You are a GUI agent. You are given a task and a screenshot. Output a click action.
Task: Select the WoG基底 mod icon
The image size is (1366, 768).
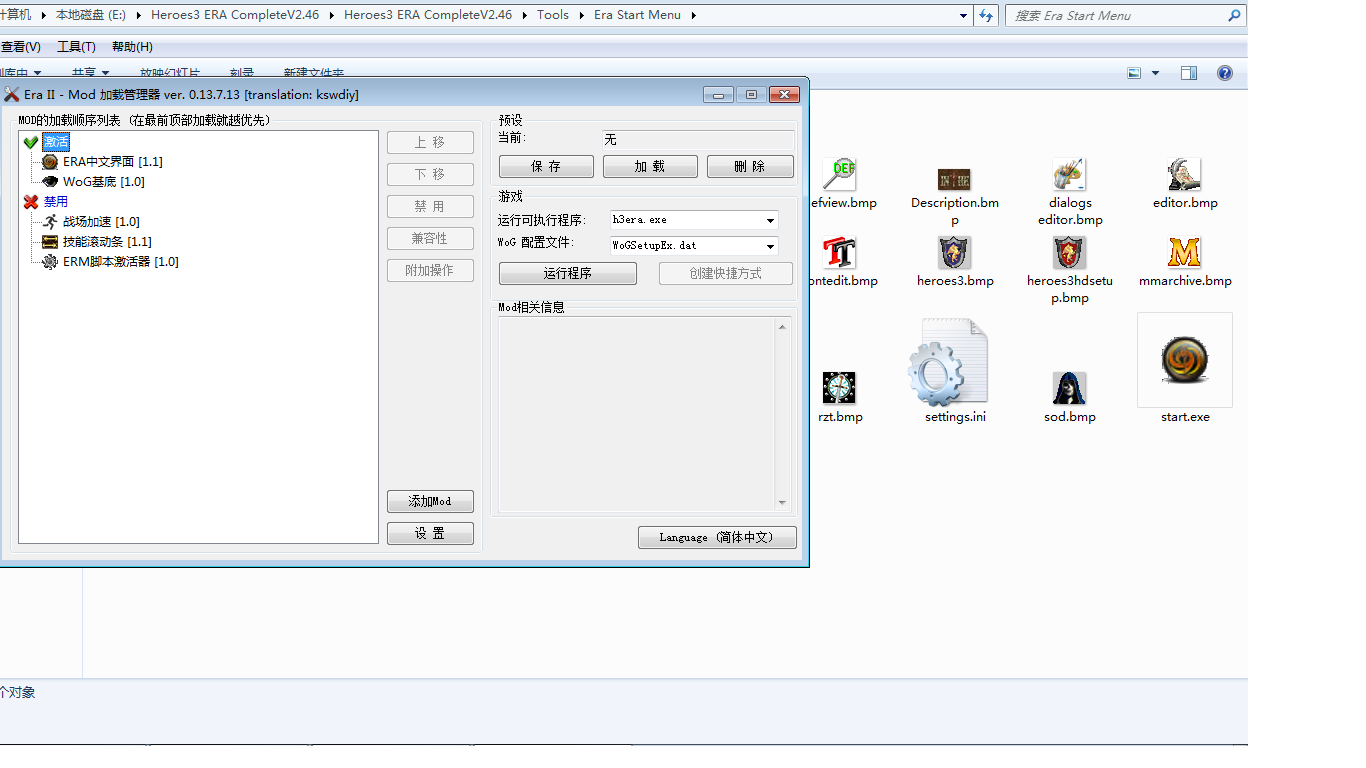(x=50, y=182)
